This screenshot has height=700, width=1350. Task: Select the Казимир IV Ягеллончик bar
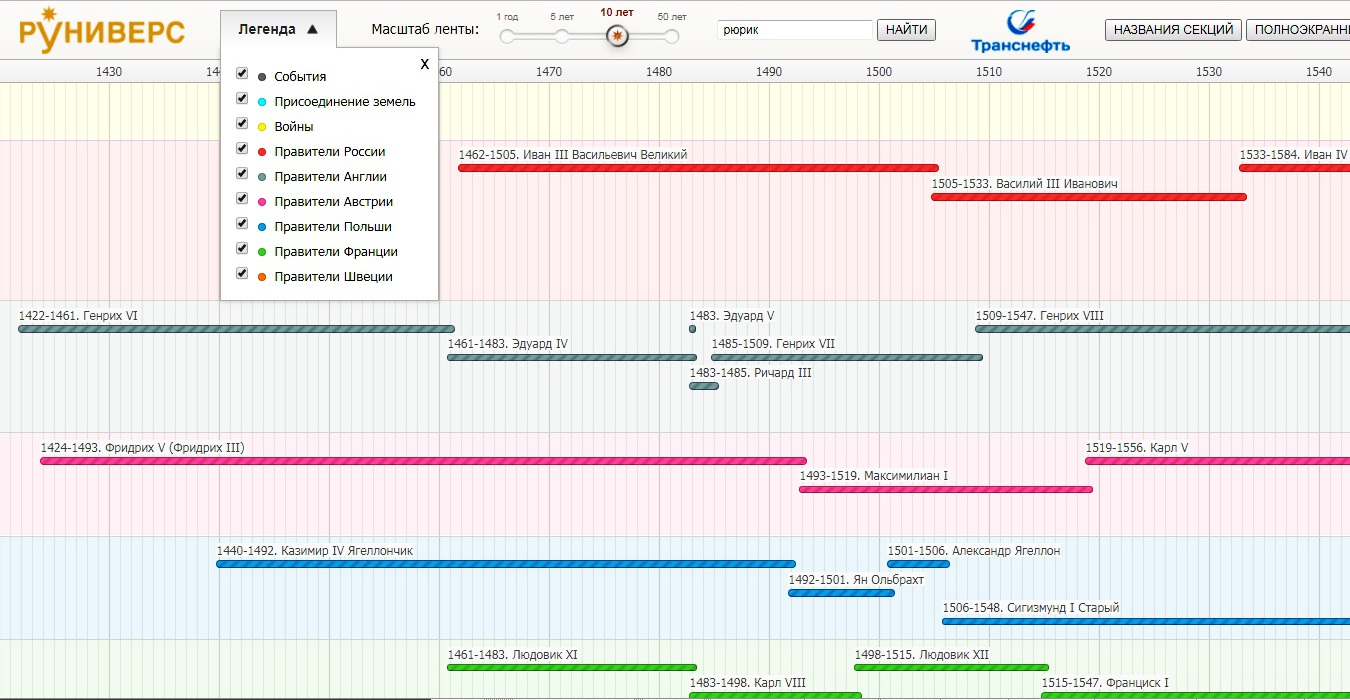505,564
